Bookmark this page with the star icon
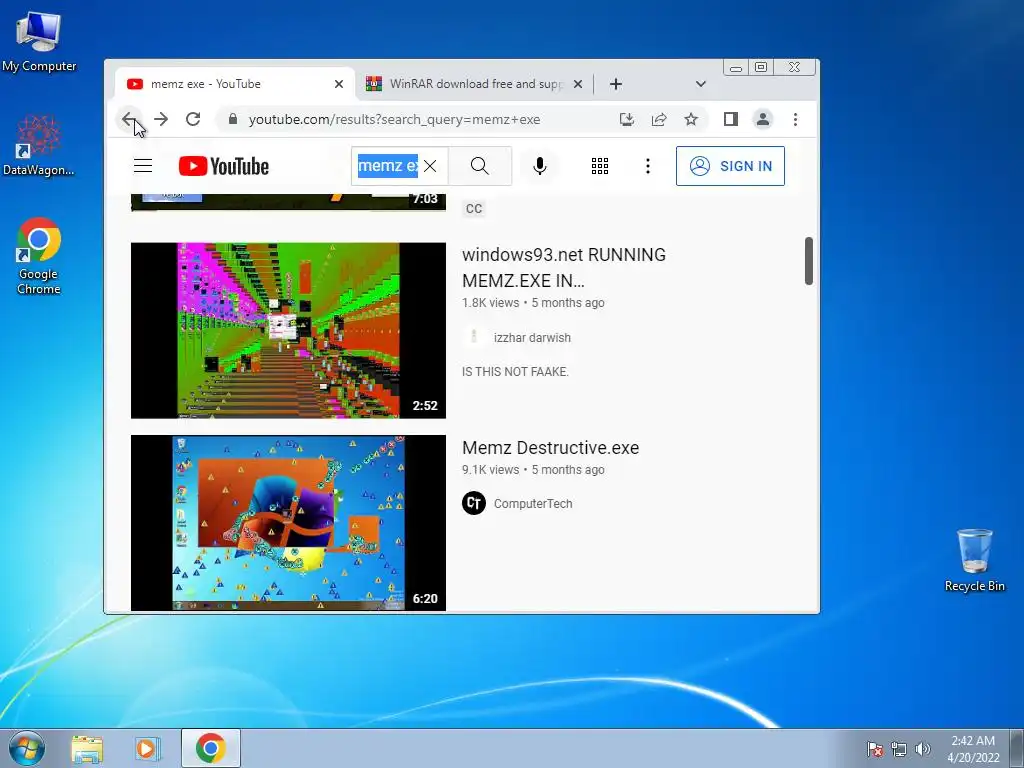This screenshot has width=1024, height=768. [x=691, y=120]
